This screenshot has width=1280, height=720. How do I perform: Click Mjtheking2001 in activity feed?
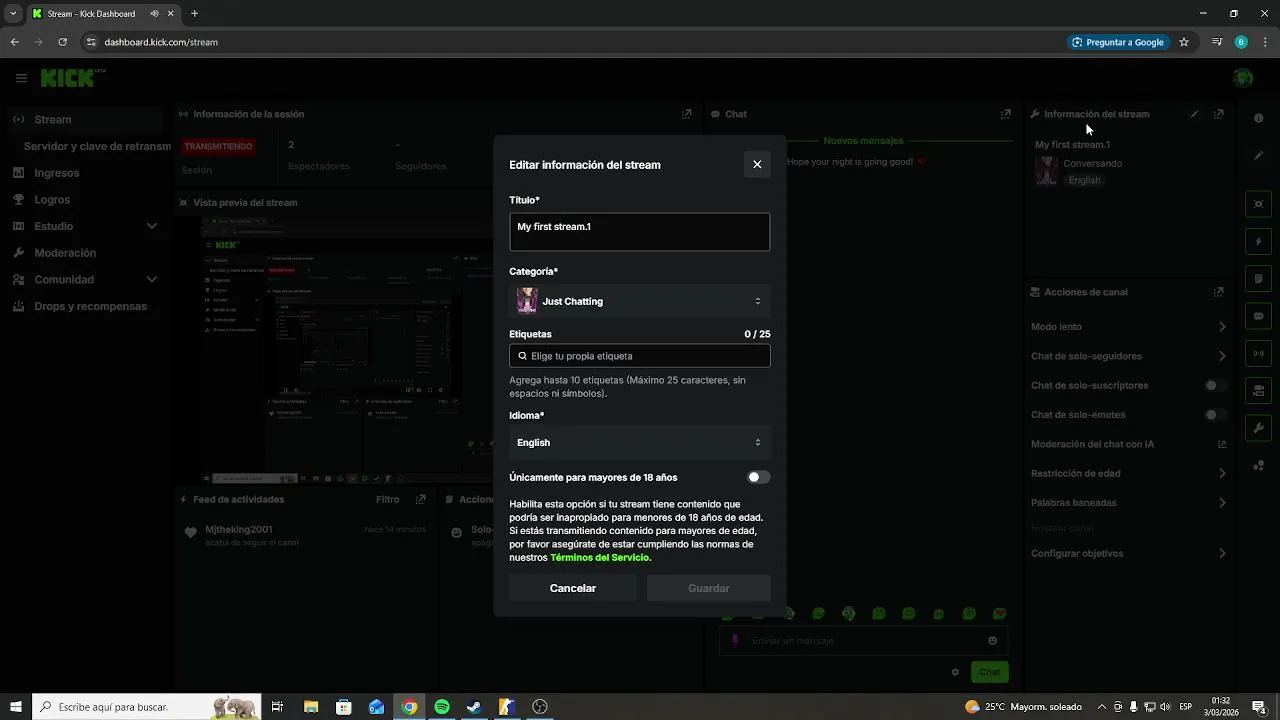(x=239, y=529)
